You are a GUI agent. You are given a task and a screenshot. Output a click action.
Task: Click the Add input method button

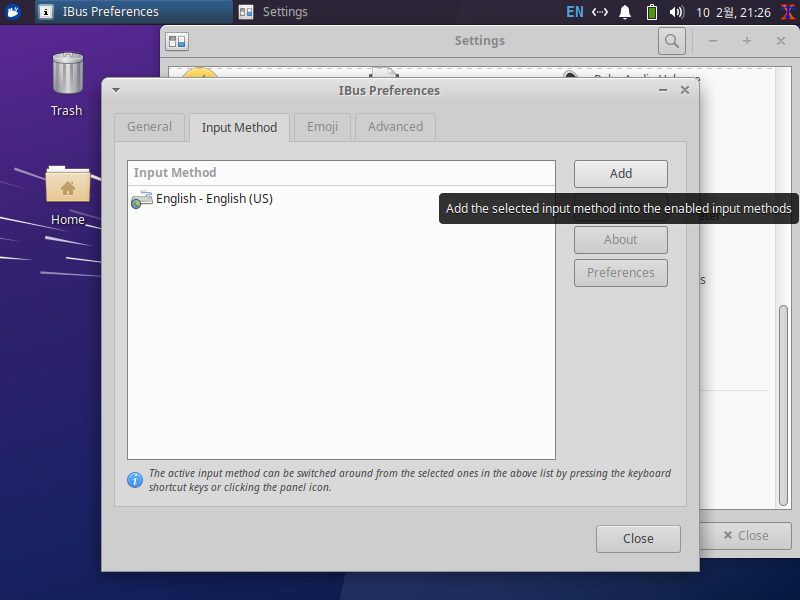click(x=620, y=174)
